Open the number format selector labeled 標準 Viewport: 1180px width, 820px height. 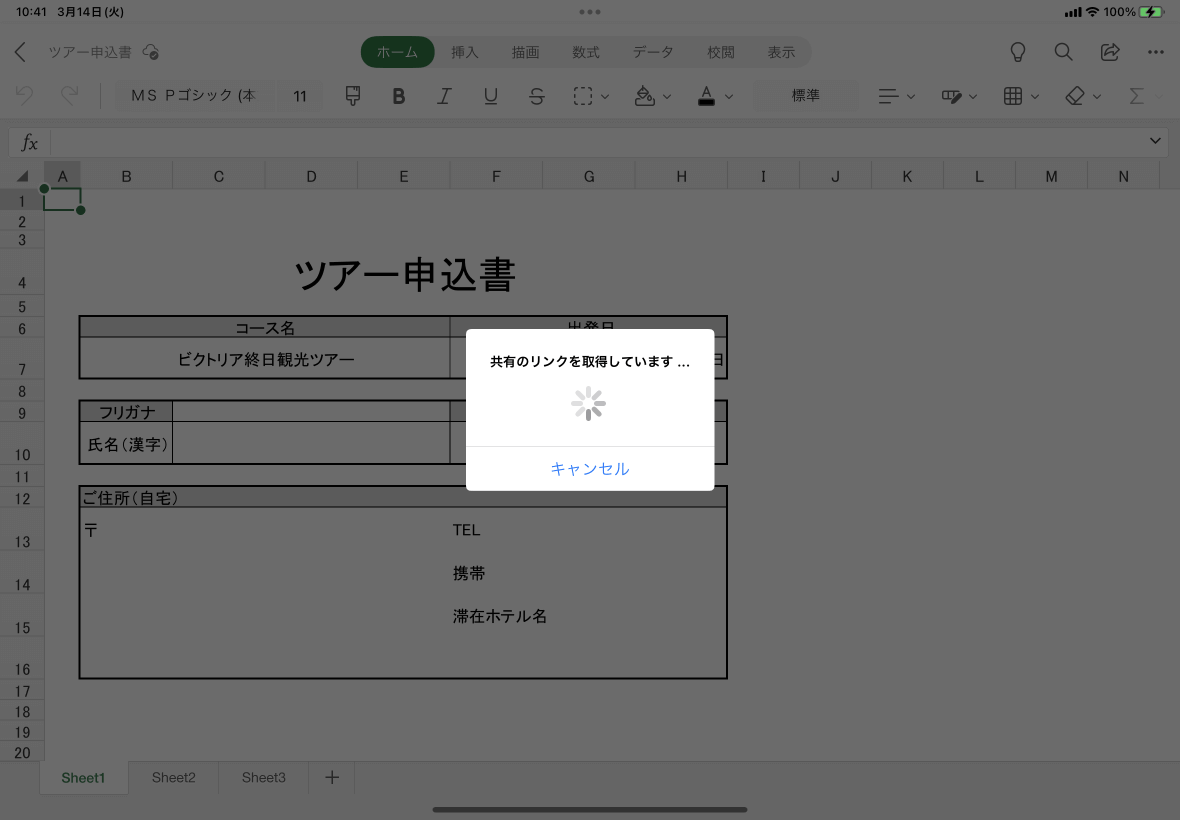coord(805,96)
